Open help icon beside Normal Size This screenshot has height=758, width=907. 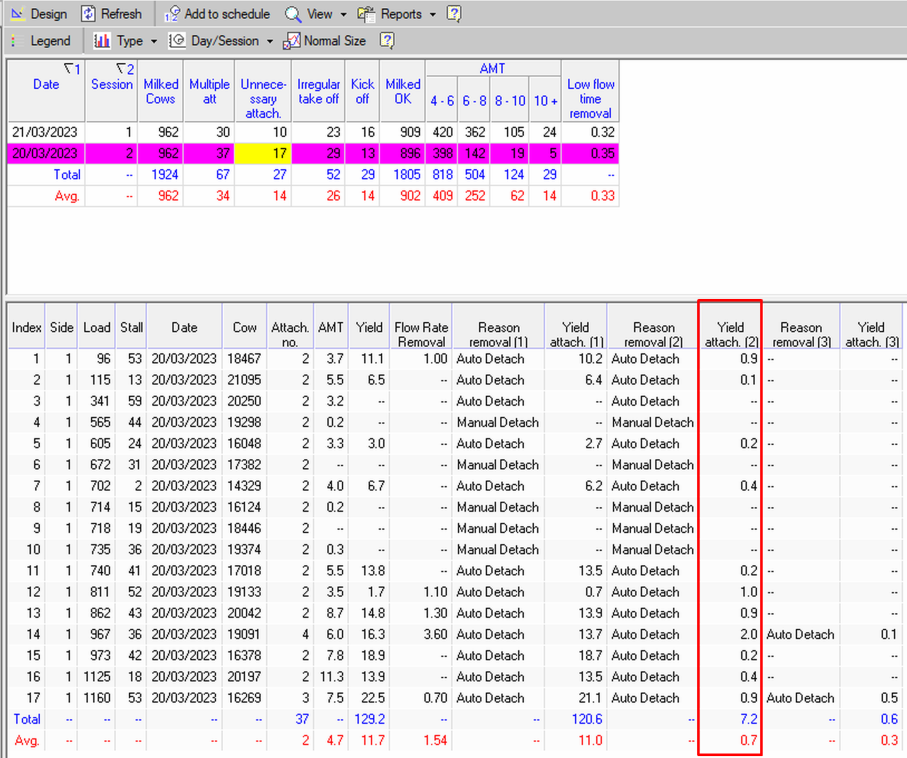(387, 41)
